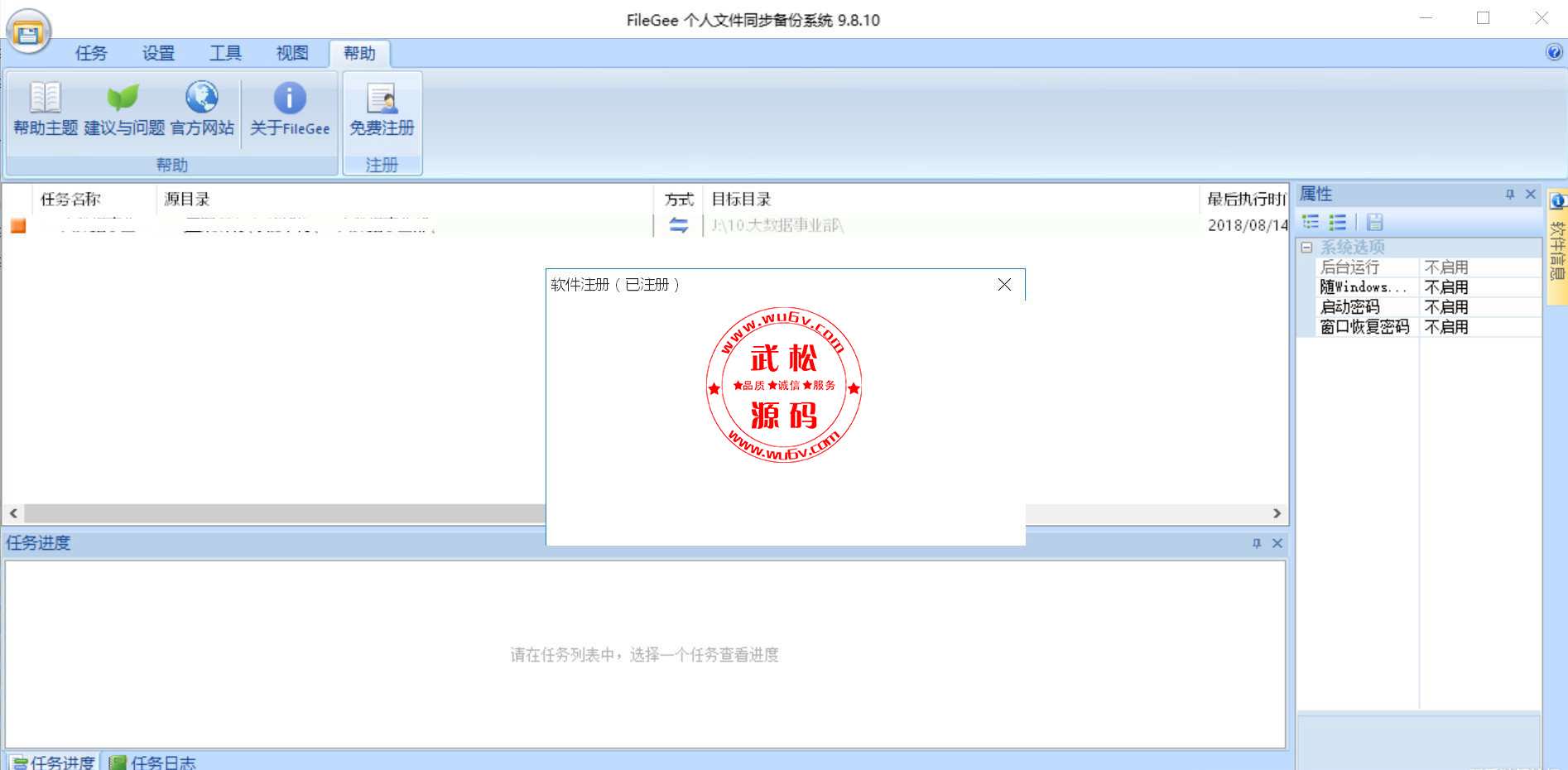Select the orange task status icon row

click(18, 225)
